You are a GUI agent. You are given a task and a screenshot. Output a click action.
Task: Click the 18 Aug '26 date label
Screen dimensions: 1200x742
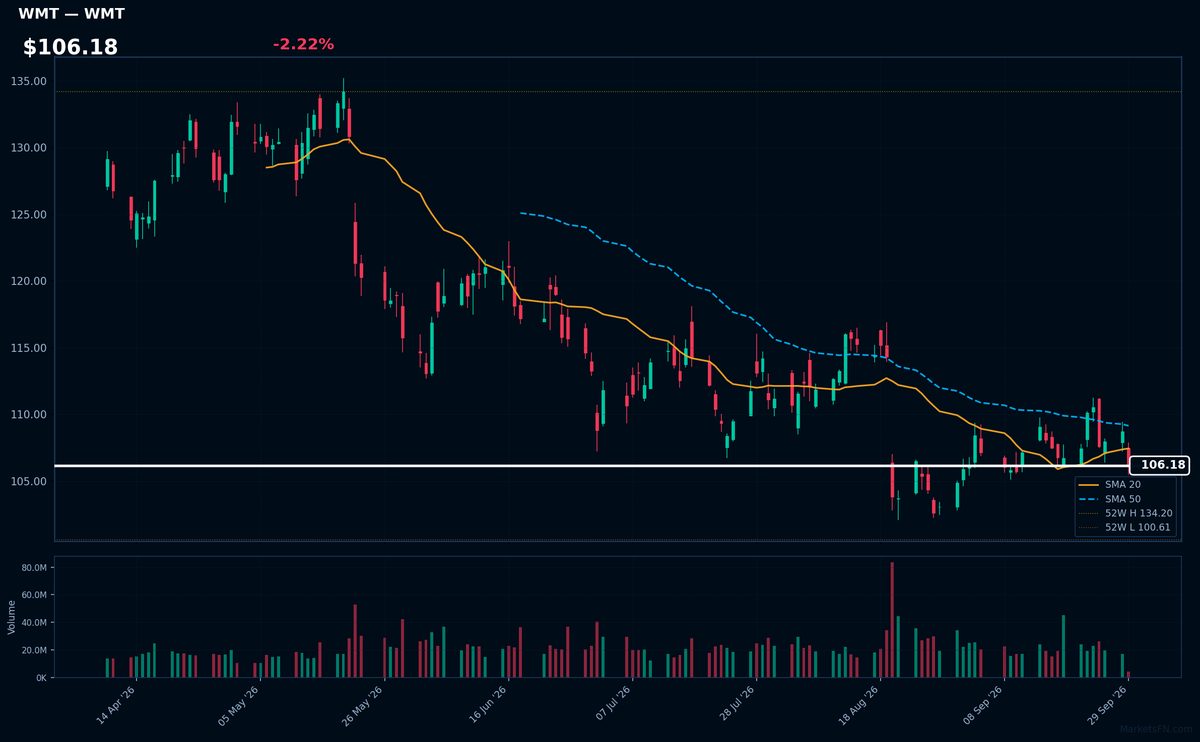(861, 705)
